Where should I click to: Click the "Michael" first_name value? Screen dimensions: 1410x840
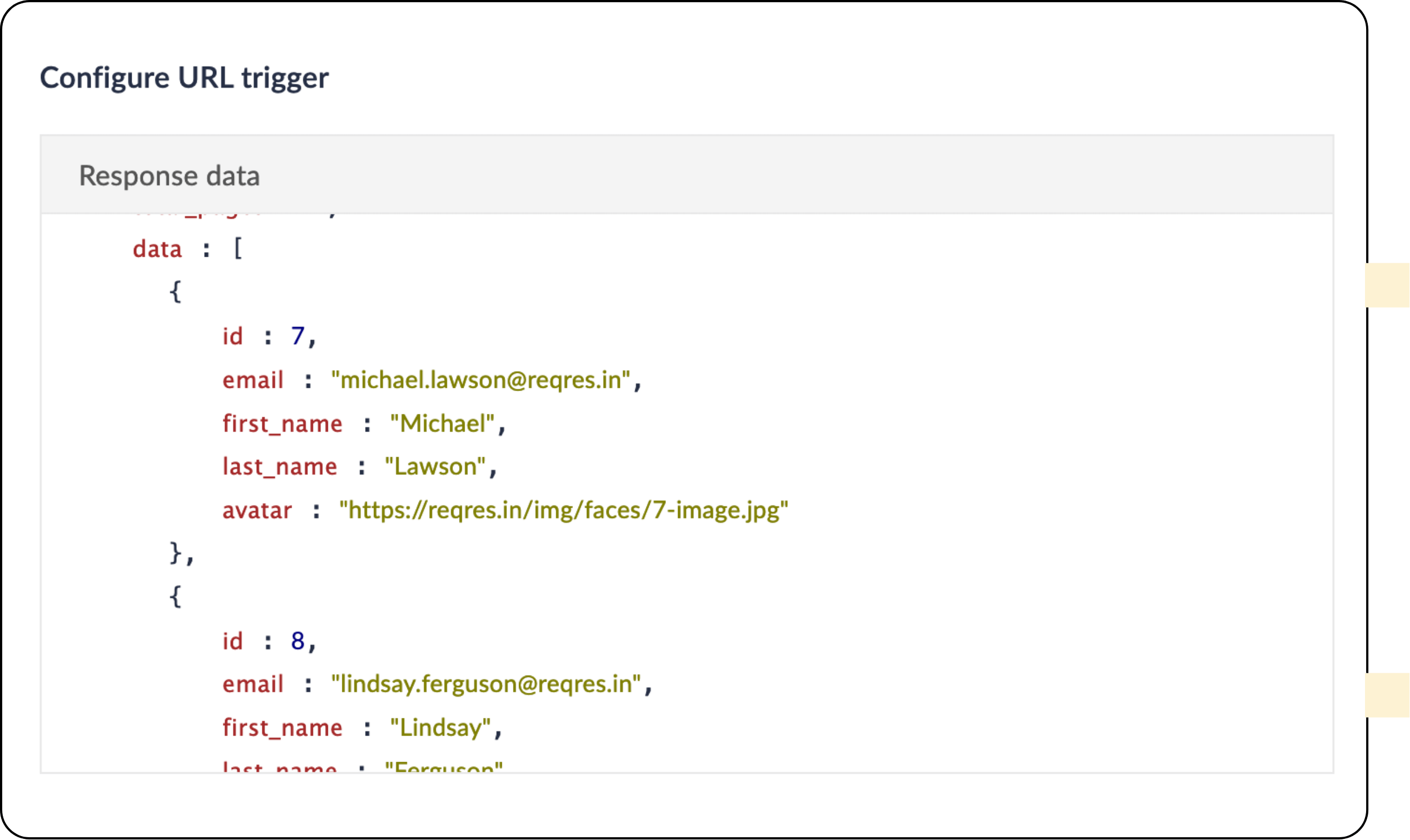(442, 423)
